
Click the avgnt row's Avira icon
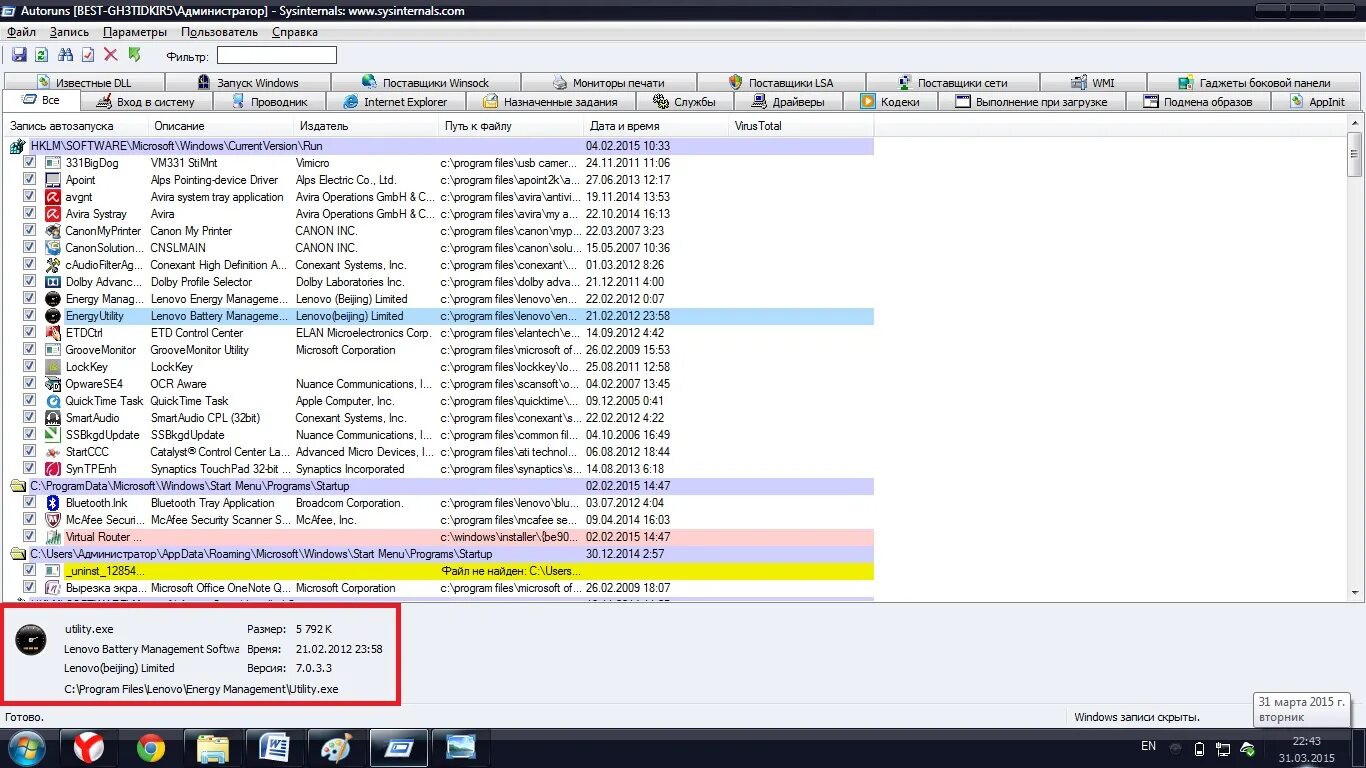point(53,197)
